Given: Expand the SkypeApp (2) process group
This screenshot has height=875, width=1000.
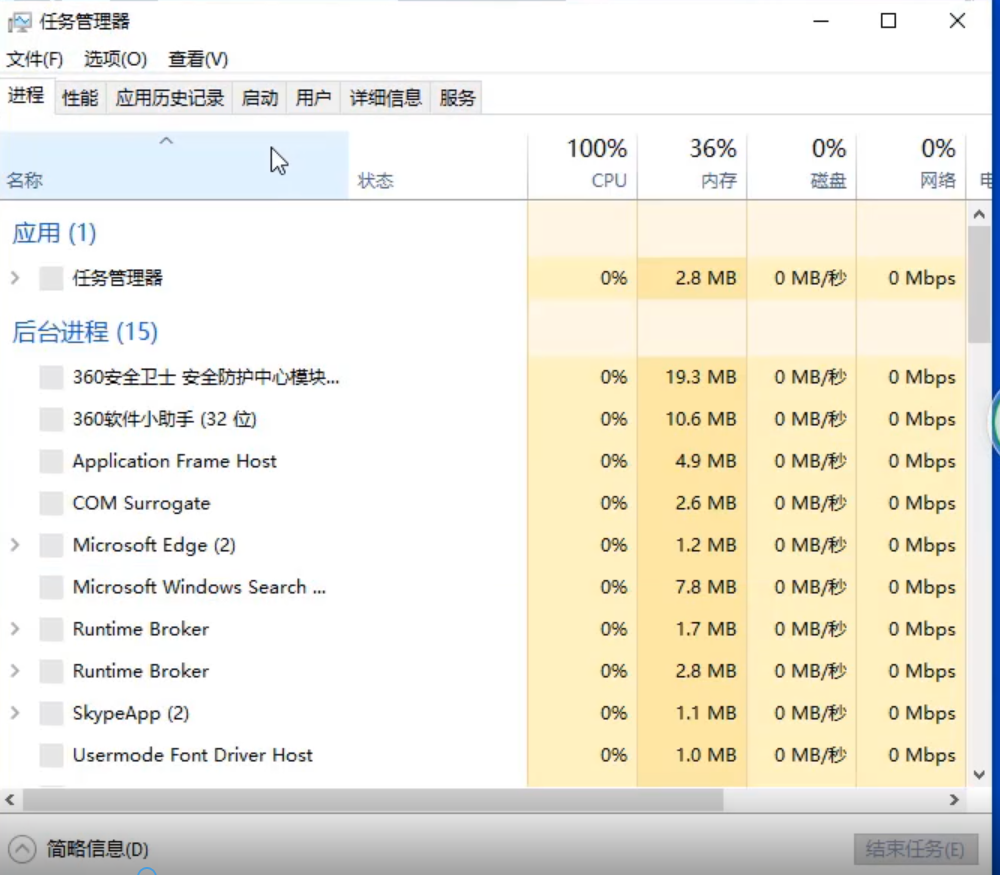Looking at the screenshot, I should [x=15, y=714].
